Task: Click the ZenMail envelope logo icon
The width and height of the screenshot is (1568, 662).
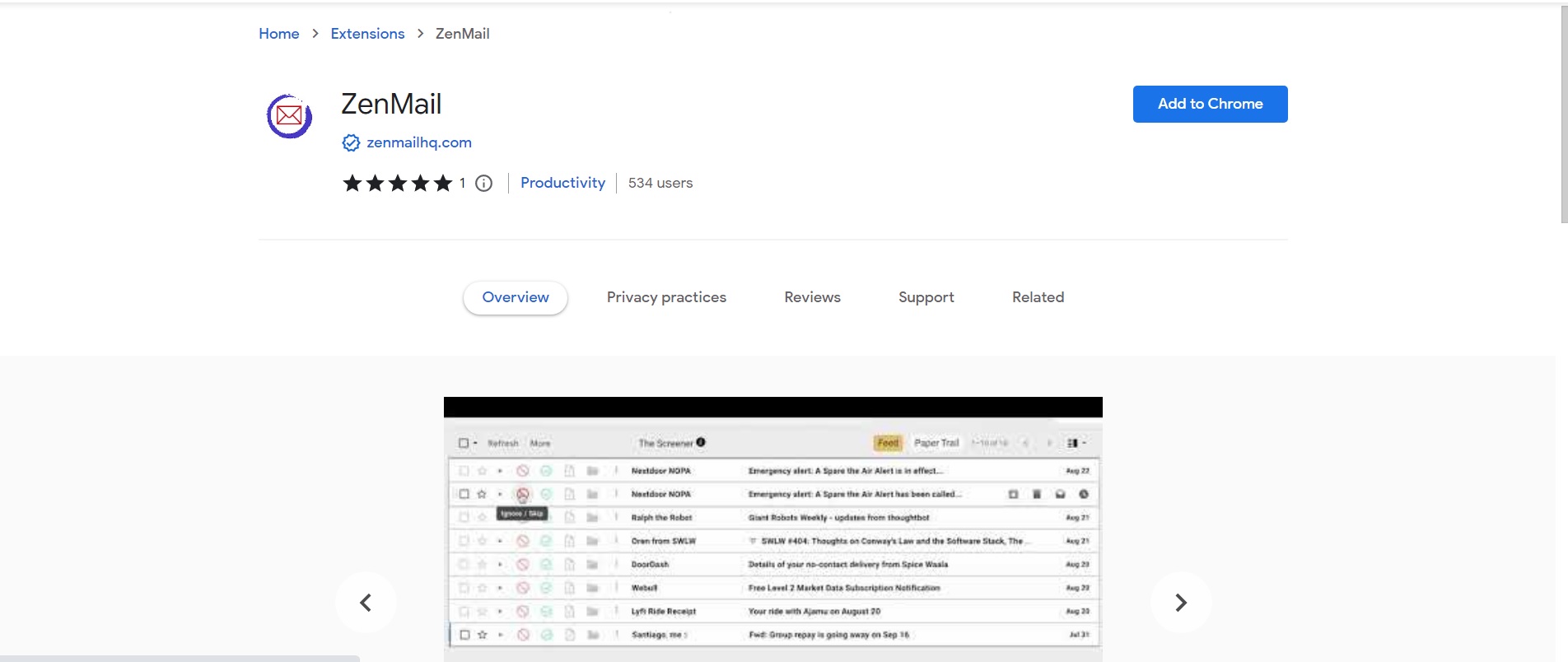Action: click(289, 116)
